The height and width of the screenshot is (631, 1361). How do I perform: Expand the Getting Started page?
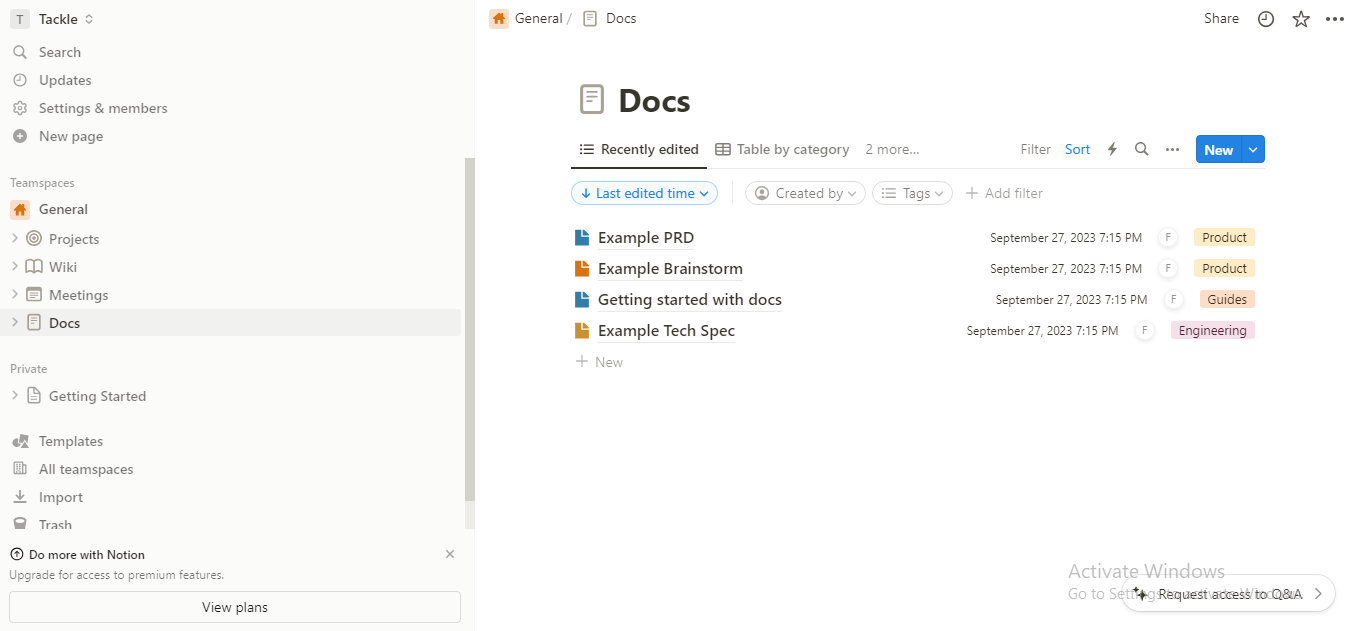[15, 396]
